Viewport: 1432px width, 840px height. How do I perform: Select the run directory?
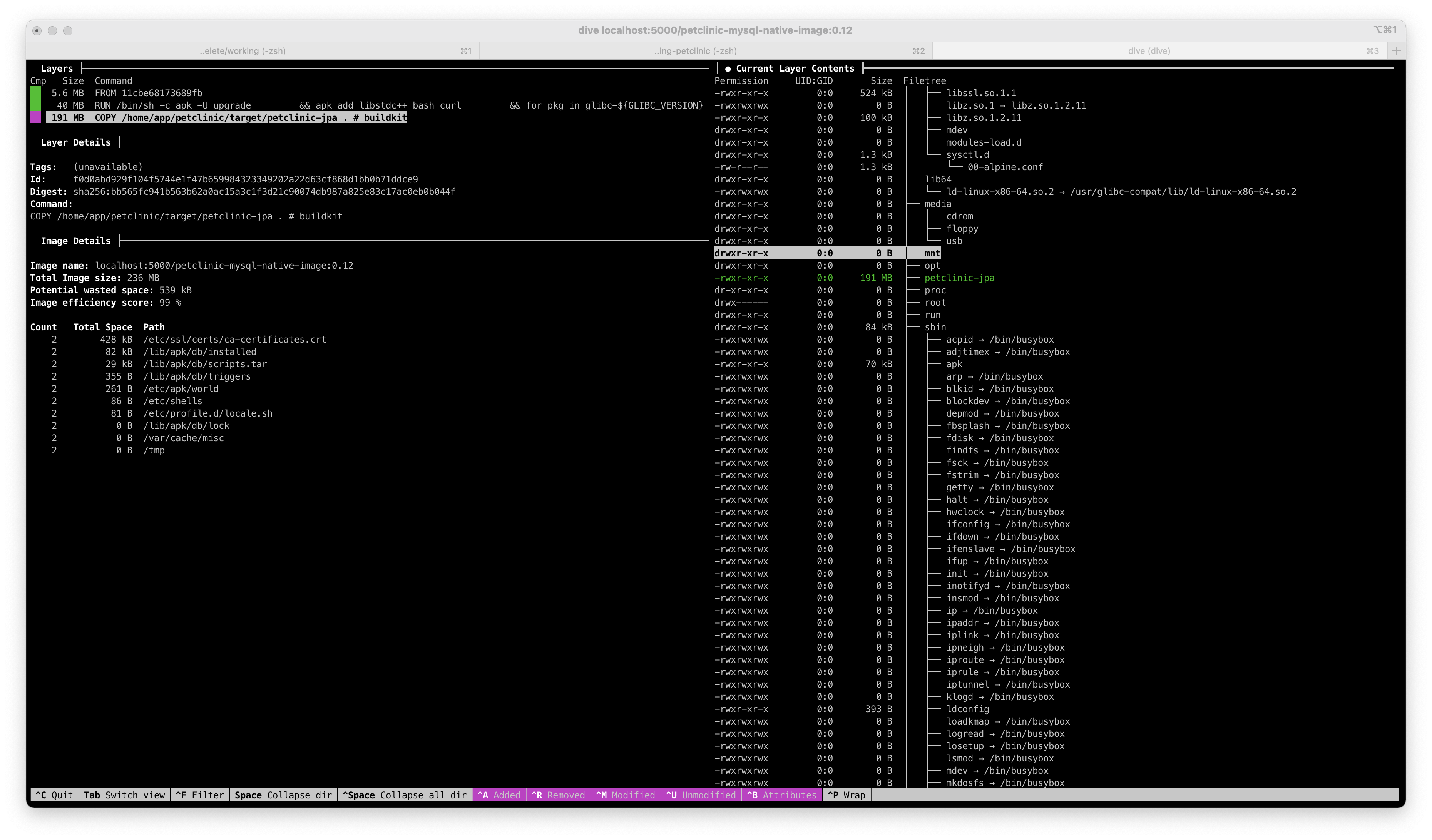click(x=932, y=315)
